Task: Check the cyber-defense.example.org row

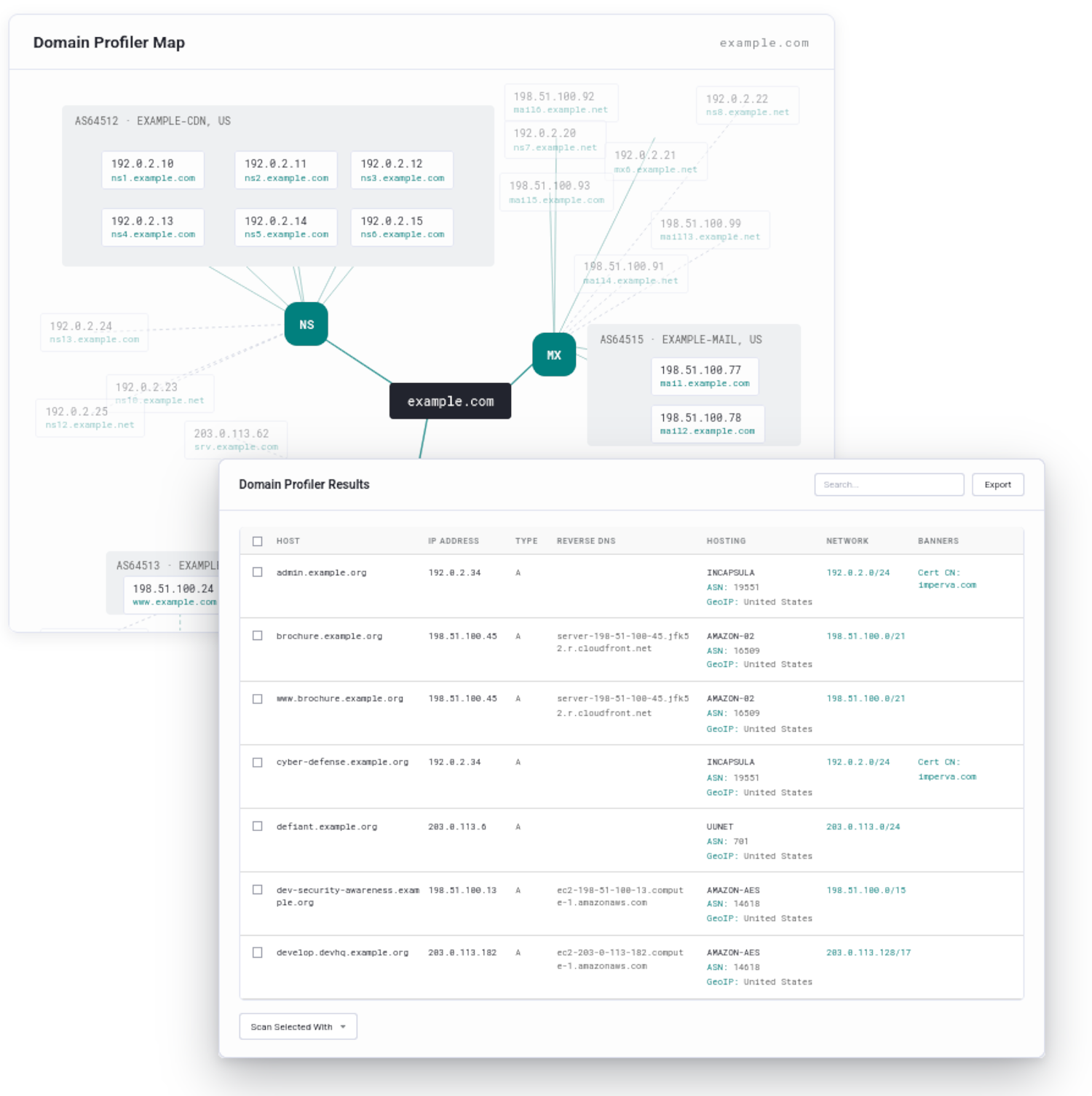Action: (x=258, y=762)
